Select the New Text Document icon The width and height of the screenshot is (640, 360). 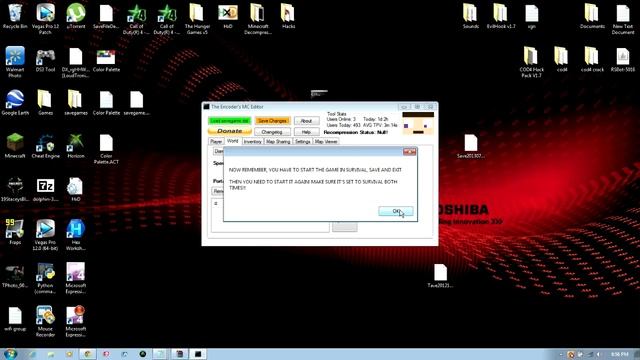pos(623,19)
